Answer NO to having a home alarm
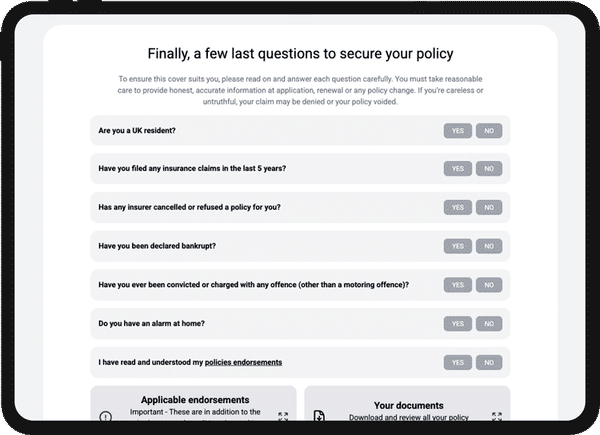 tap(489, 323)
